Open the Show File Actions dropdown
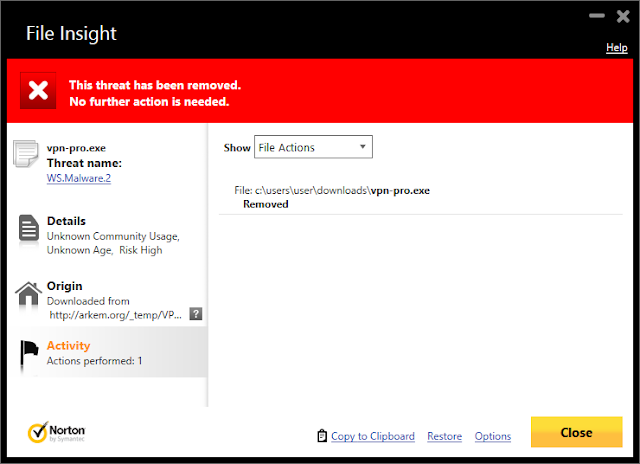640x464 pixels. coord(313,147)
